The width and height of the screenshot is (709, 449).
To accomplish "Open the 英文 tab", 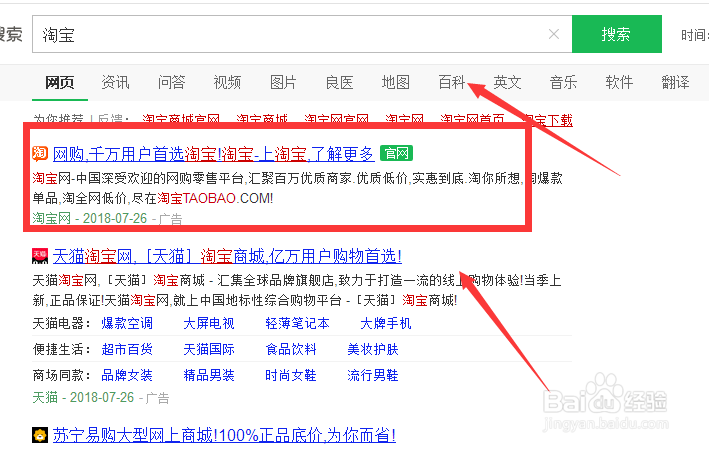I will pos(507,82).
